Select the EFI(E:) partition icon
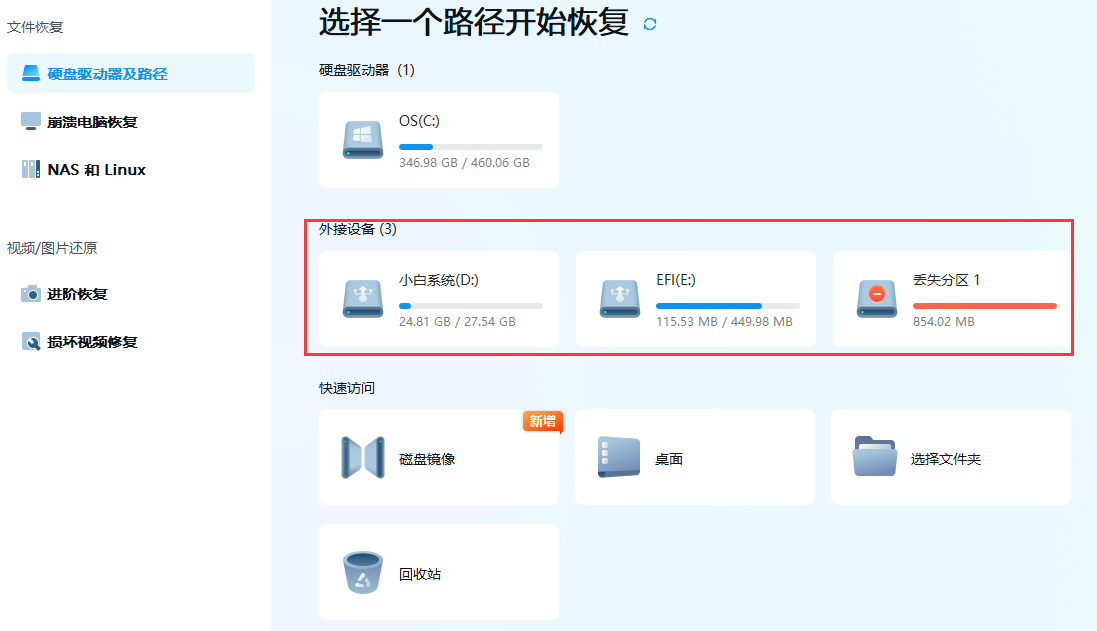This screenshot has width=1097, height=631. pos(619,298)
